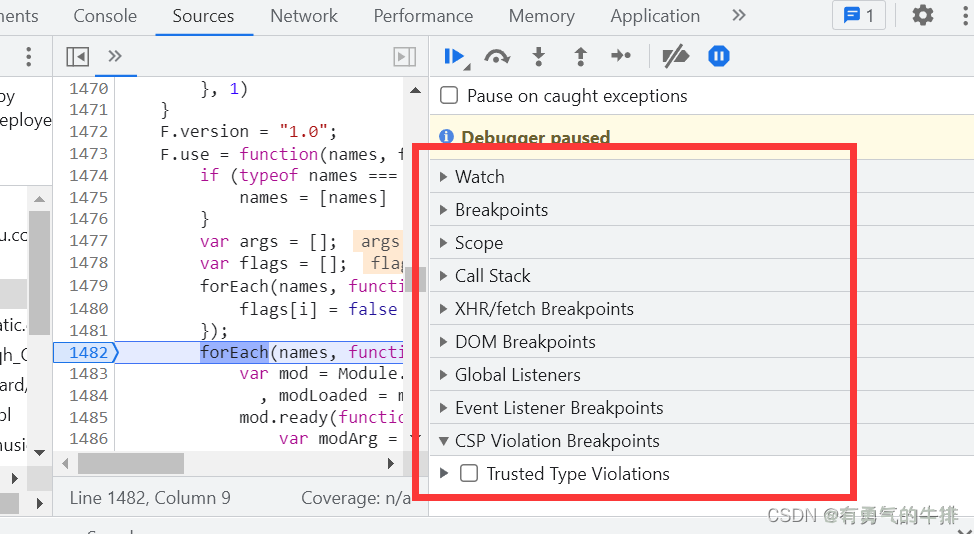The height and width of the screenshot is (534, 974).
Task: Show more DevTools tabs
Action: pyautogui.click(x=739, y=16)
